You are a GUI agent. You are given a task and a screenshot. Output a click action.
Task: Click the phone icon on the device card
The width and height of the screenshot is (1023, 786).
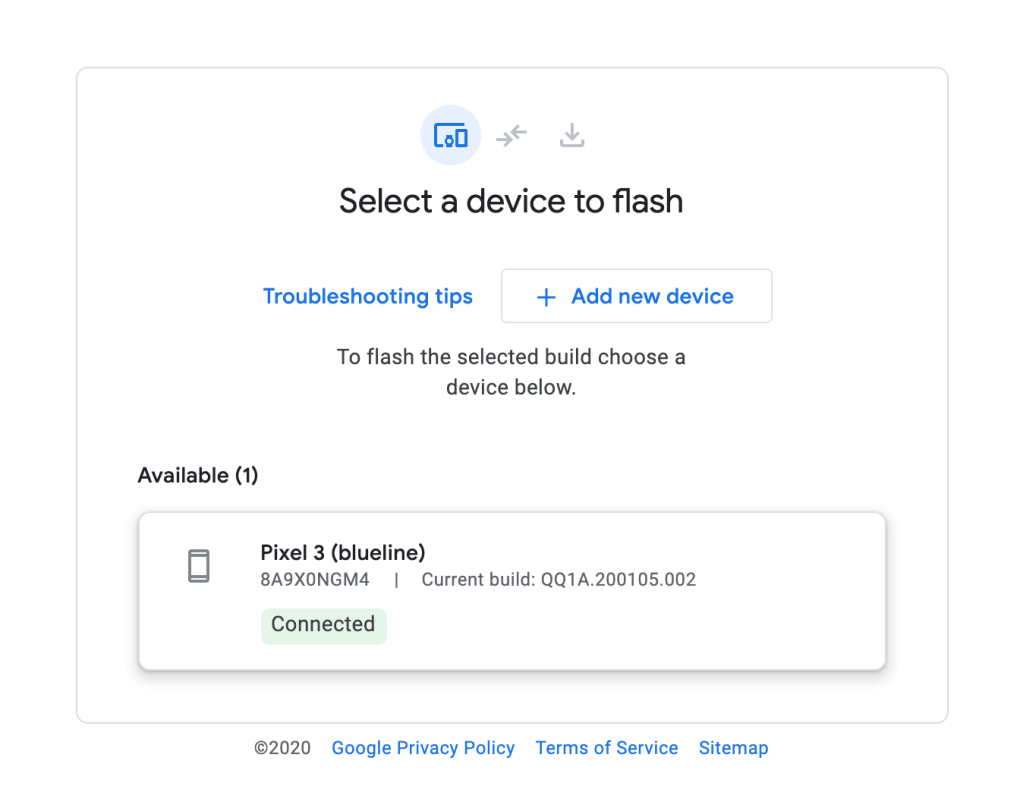[x=199, y=566]
